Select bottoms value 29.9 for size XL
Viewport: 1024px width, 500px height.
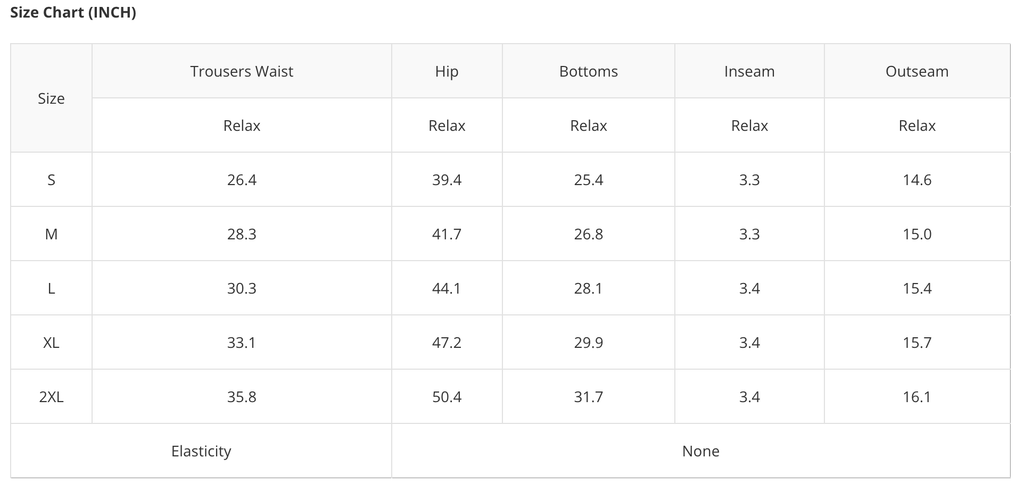tap(588, 342)
